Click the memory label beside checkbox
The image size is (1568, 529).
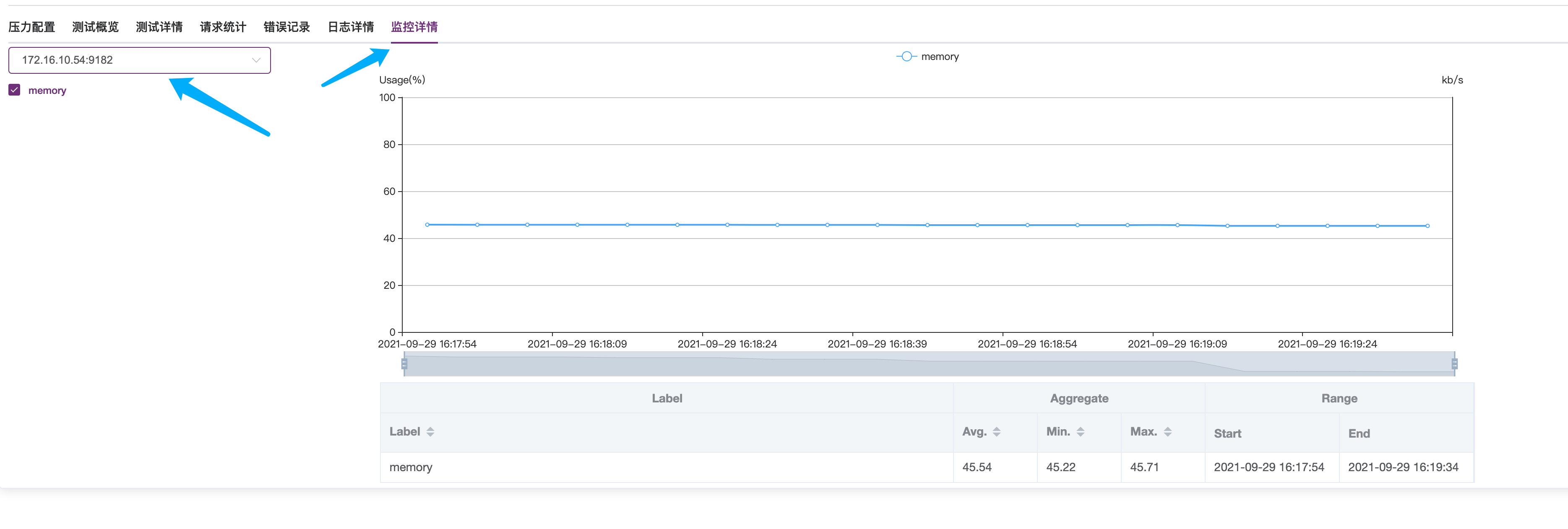click(x=47, y=91)
